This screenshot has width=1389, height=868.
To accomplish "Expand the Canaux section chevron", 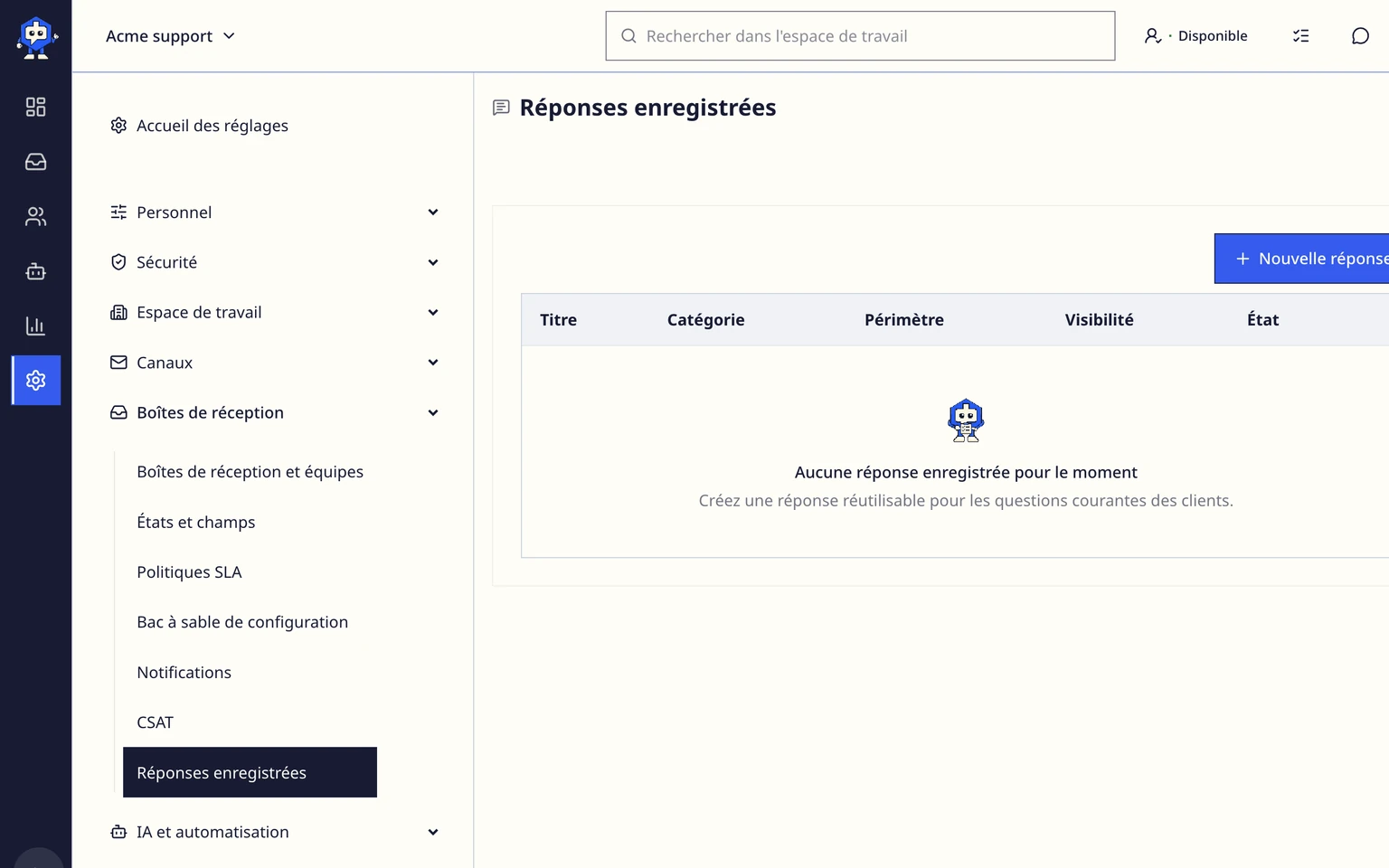I will click(433, 363).
